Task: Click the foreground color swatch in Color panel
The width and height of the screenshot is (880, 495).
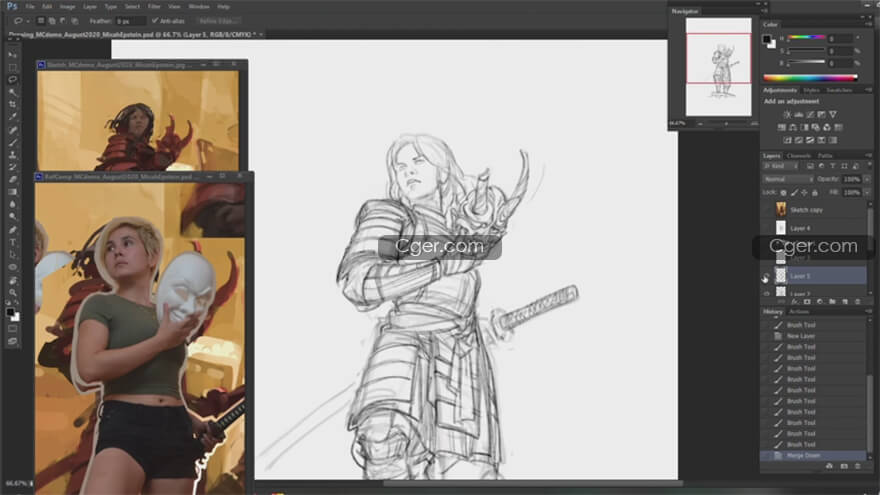Action: point(766,39)
